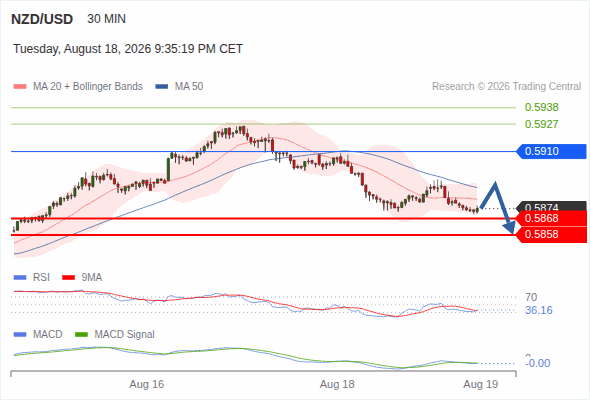Click the NZD/USD pair title
Image resolution: width=590 pixels, height=400 pixels.
point(42,19)
